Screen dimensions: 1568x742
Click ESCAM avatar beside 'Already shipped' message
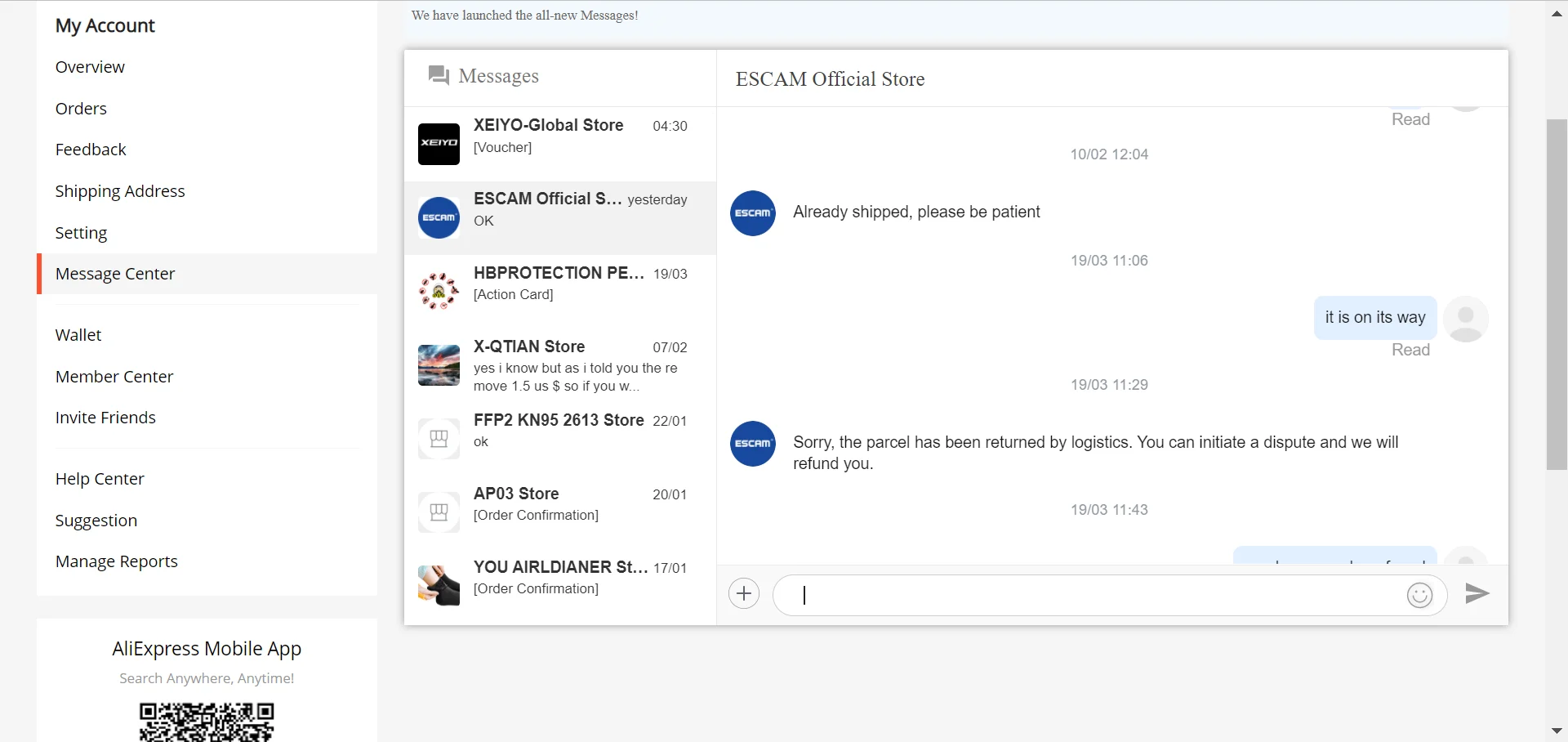click(x=752, y=213)
